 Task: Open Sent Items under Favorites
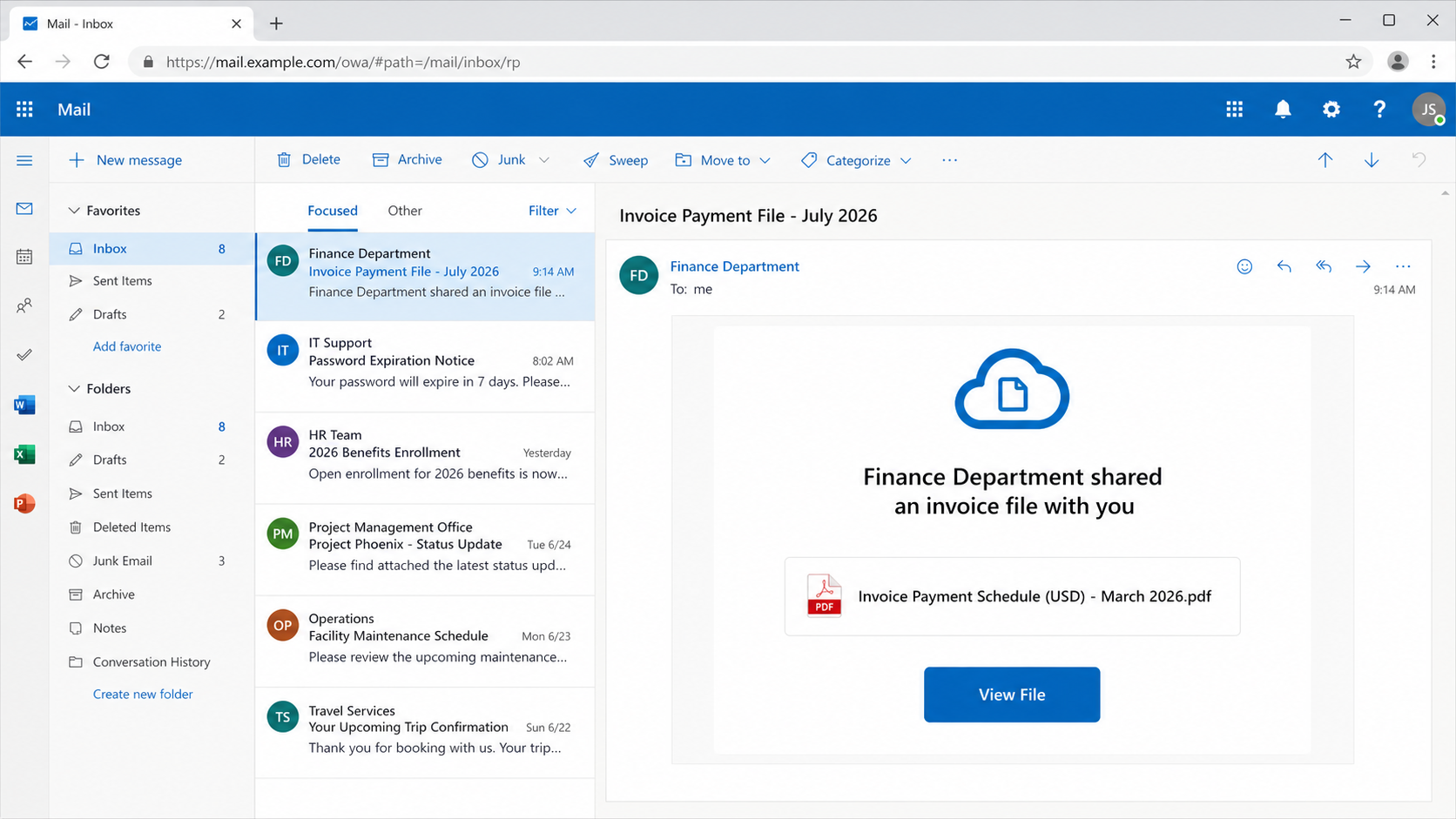[152, 281]
